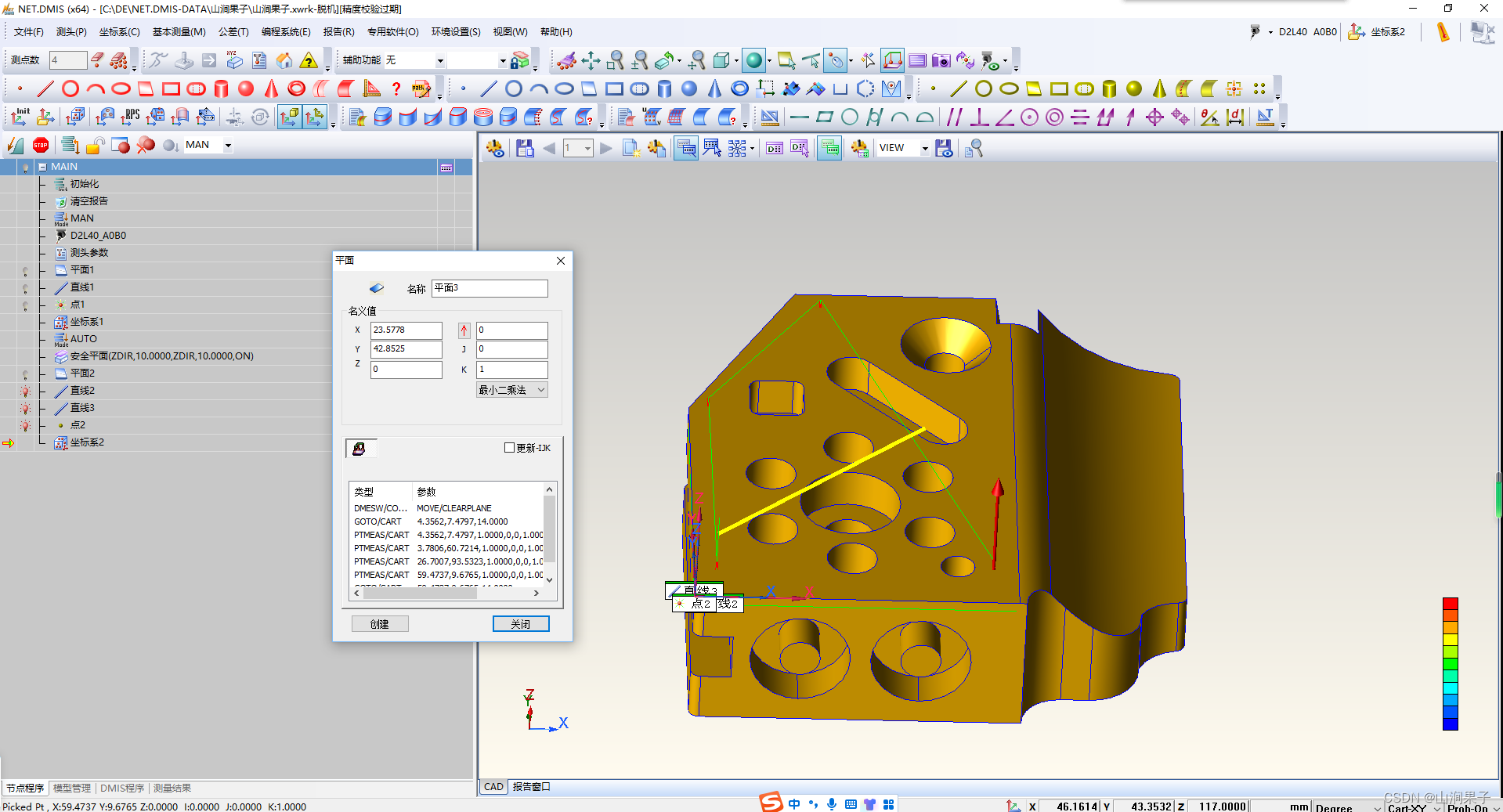This screenshot has width=1503, height=812.
Task: Click the concentricity tolerance icon
Action: (x=1054, y=117)
